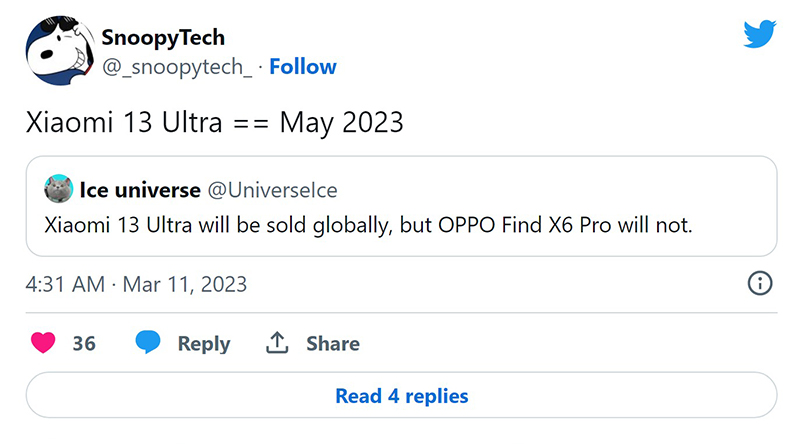801x444 pixels.
Task: Follow the @_snoopytech_ account
Action: (302, 66)
